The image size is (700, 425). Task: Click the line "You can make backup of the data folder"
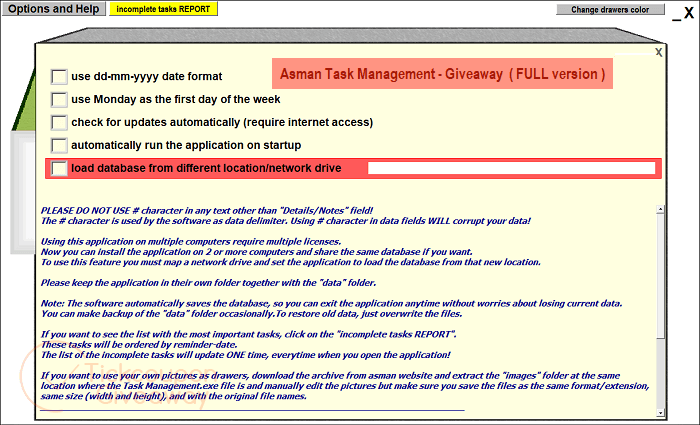[251, 314]
